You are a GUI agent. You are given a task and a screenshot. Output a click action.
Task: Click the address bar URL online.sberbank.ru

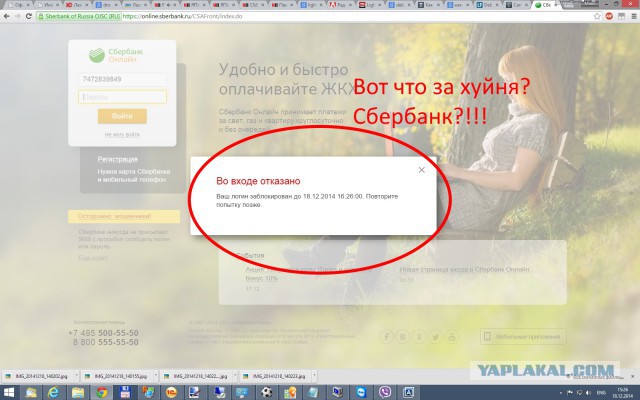point(182,17)
